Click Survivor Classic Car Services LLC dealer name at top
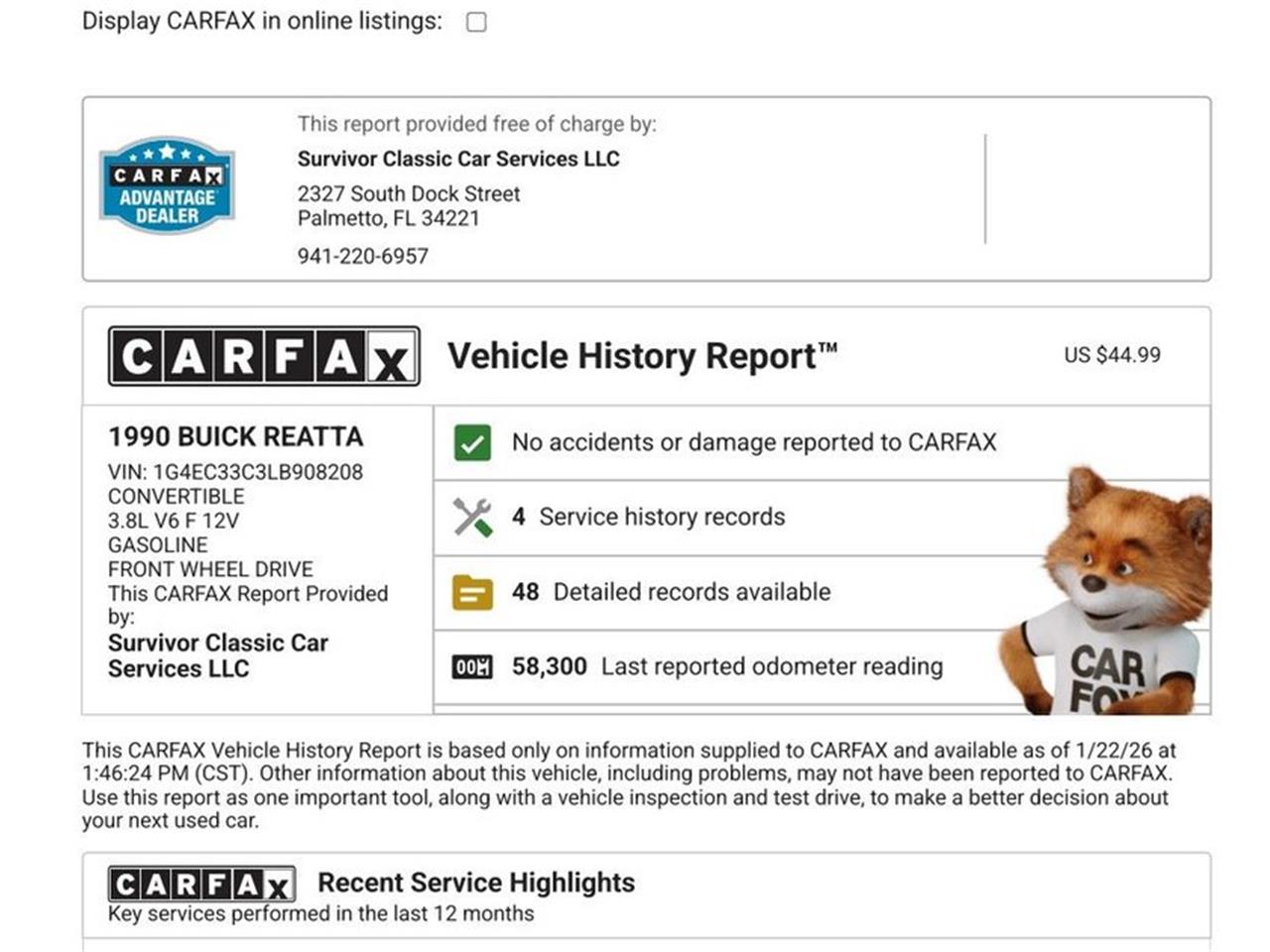Image resolution: width=1270 pixels, height=952 pixels. pyautogui.click(x=458, y=159)
